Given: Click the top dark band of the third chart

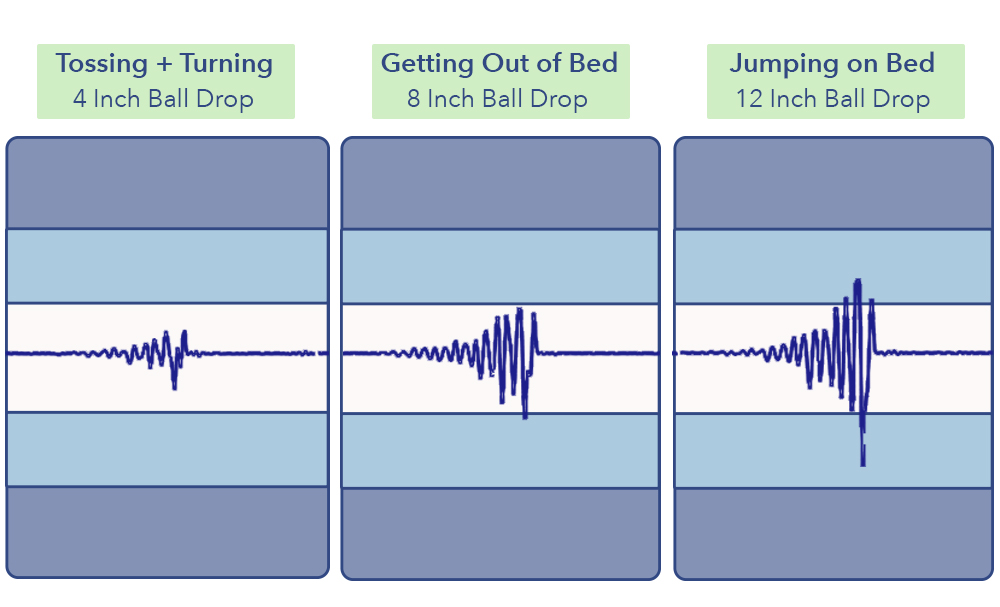Looking at the screenshot, I should [x=834, y=184].
